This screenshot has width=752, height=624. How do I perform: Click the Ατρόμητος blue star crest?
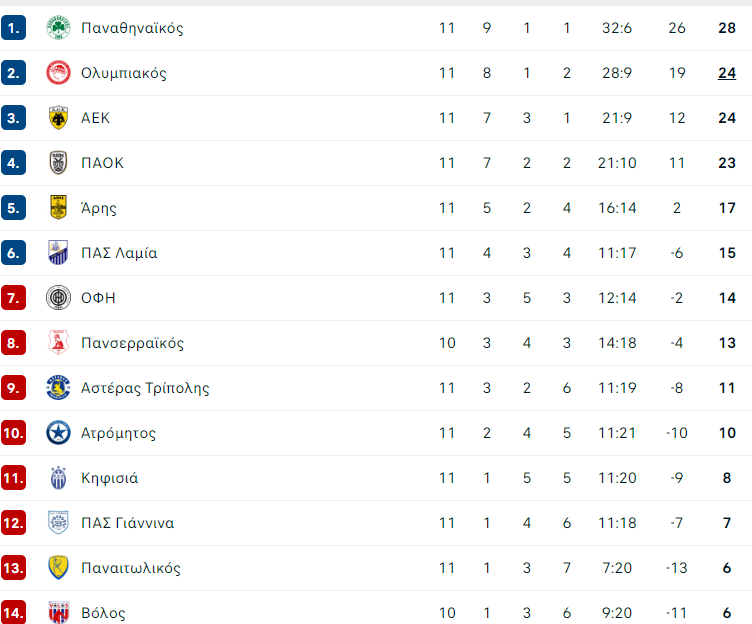(59, 433)
